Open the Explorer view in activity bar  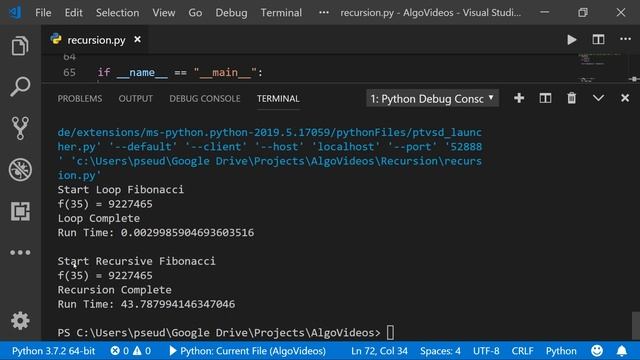[x=20, y=45]
